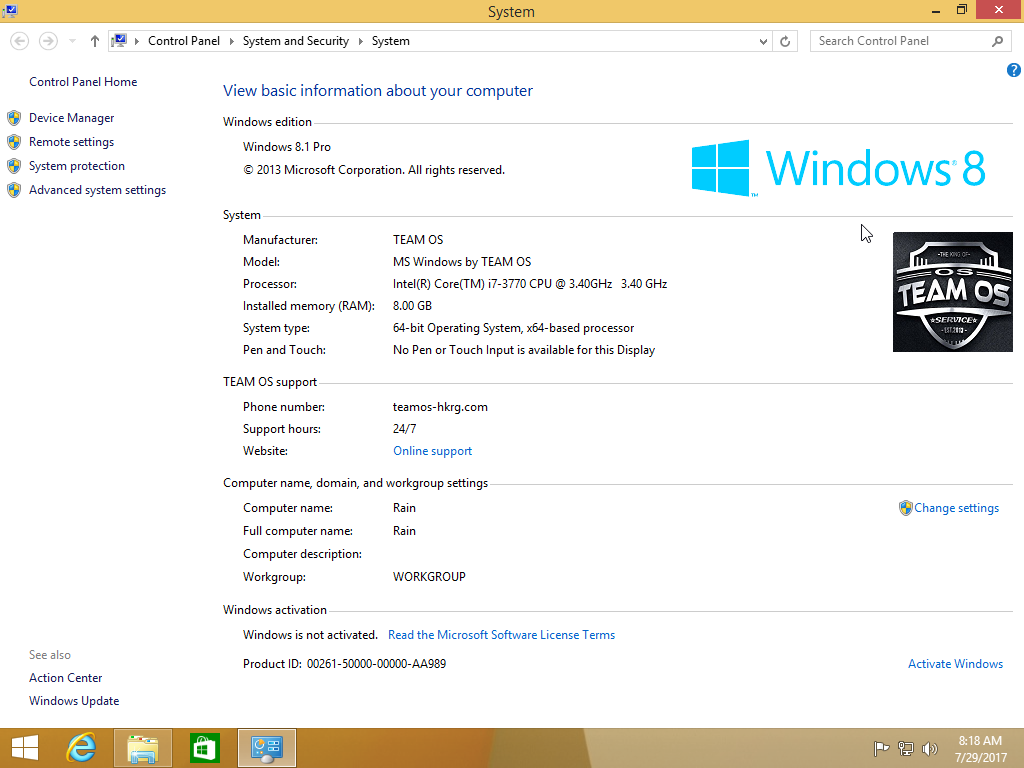The height and width of the screenshot is (768, 1024).
Task: Click the shield icon beside Advanced system settings
Action: coord(14,191)
